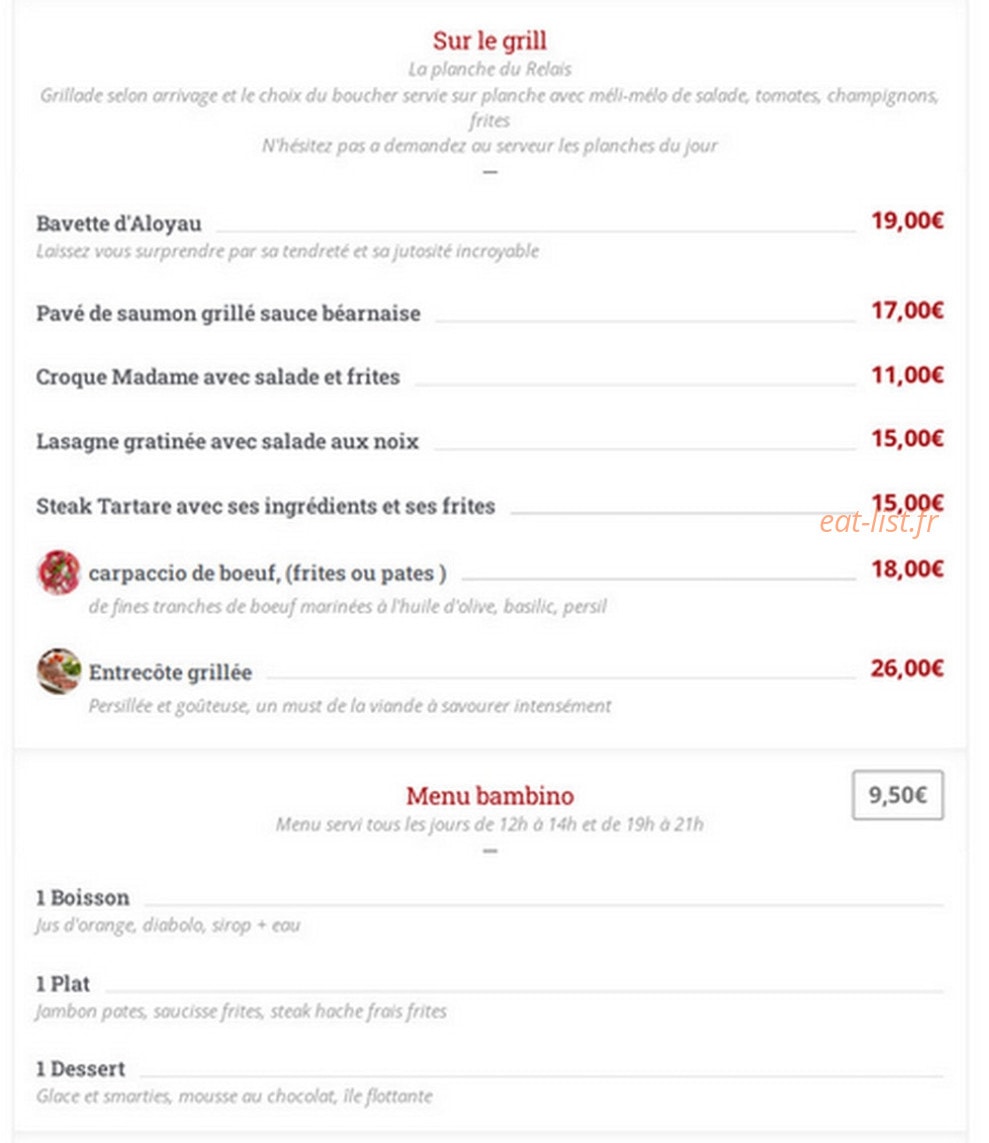This screenshot has height=1143, width=989.
Task: Click the Entrecôte grillée item title
Action: (171, 672)
